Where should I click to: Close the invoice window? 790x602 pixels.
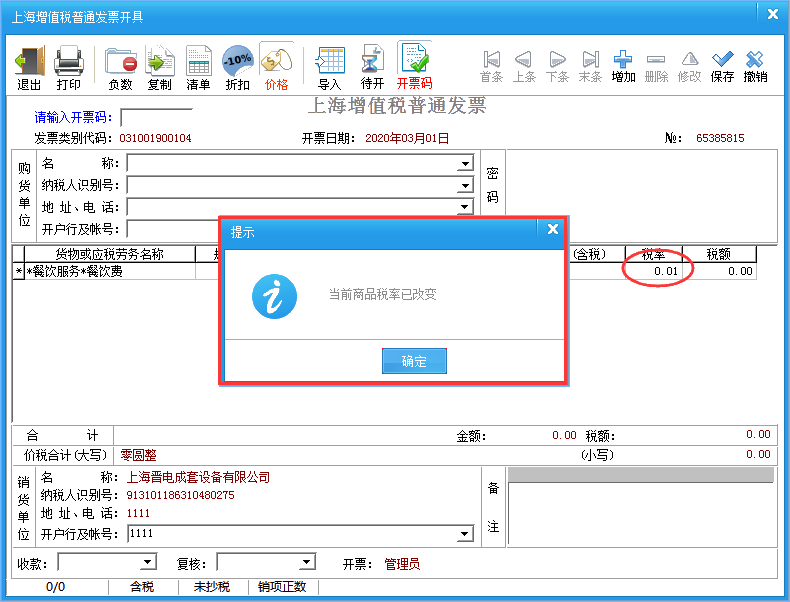click(x=773, y=14)
